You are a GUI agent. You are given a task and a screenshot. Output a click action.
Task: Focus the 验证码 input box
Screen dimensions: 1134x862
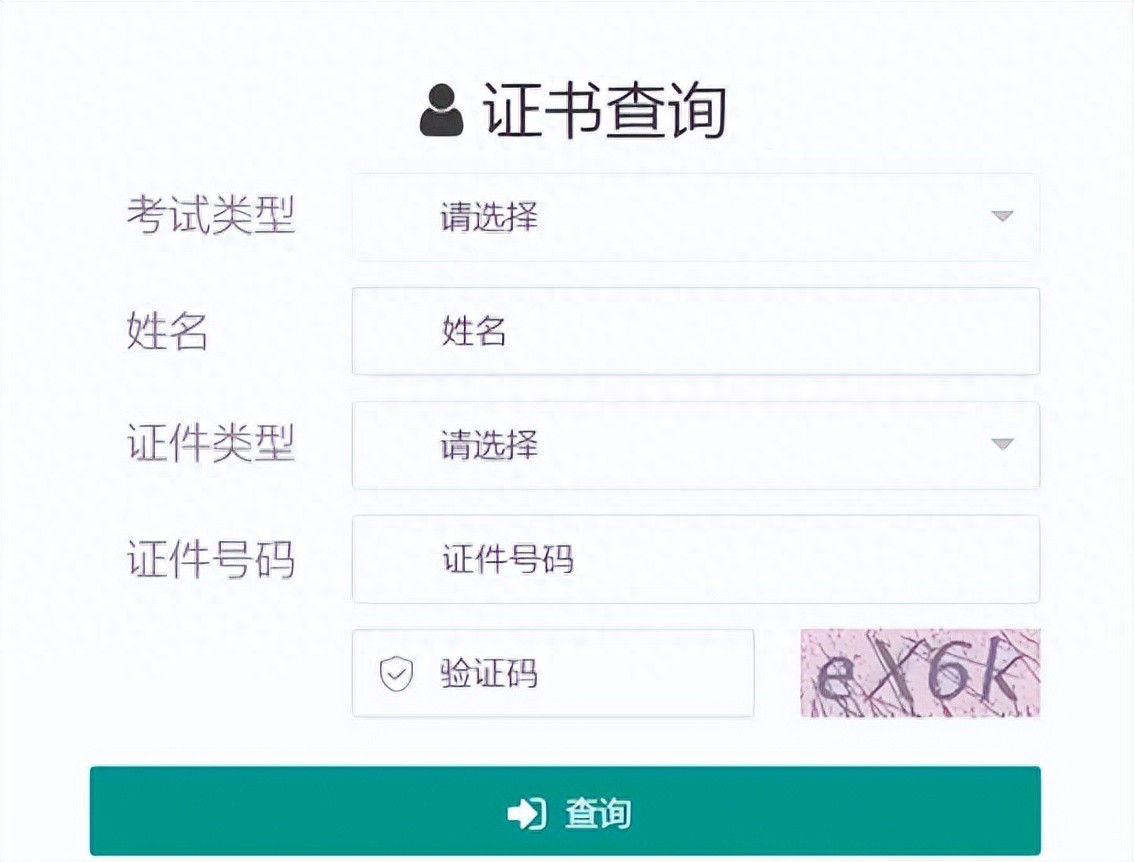pyautogui.click(x=553, y=673)
